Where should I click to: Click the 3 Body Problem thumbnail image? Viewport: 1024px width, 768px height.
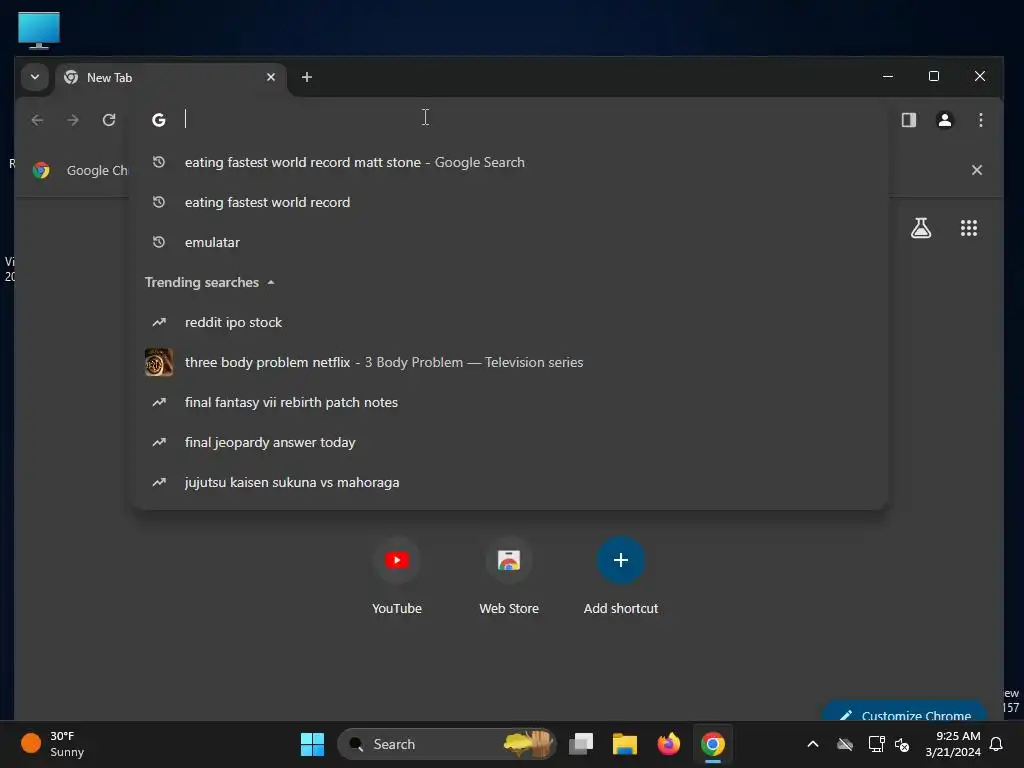click(159, 362)
